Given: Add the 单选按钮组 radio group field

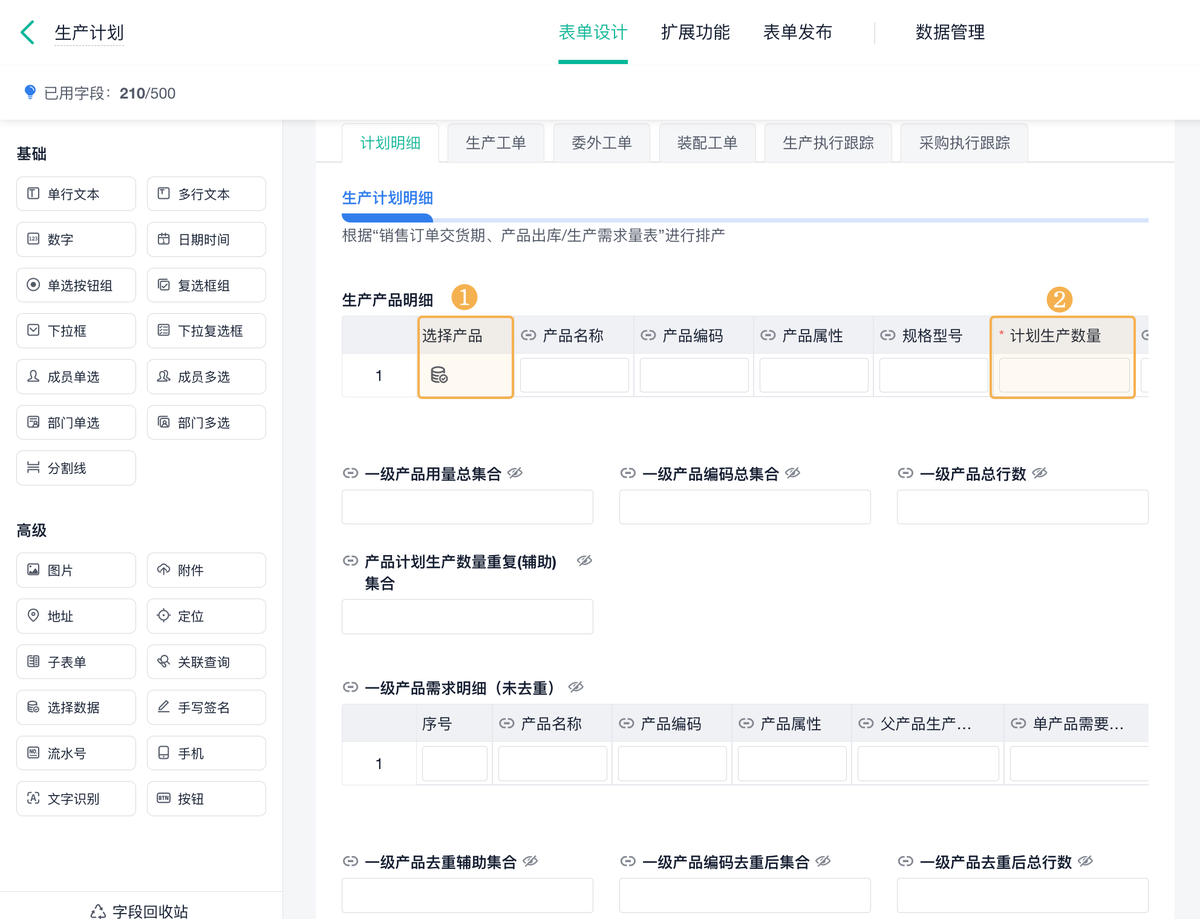Looking at the screenshot, I should 76,285.
